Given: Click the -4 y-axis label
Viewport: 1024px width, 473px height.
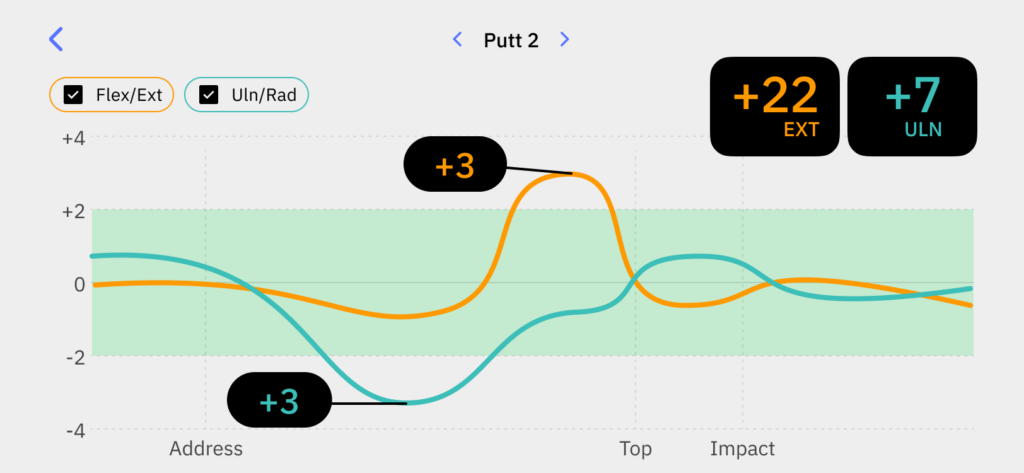Looking at the screenshot, I should pyautogui.click(x=74, y=430).
